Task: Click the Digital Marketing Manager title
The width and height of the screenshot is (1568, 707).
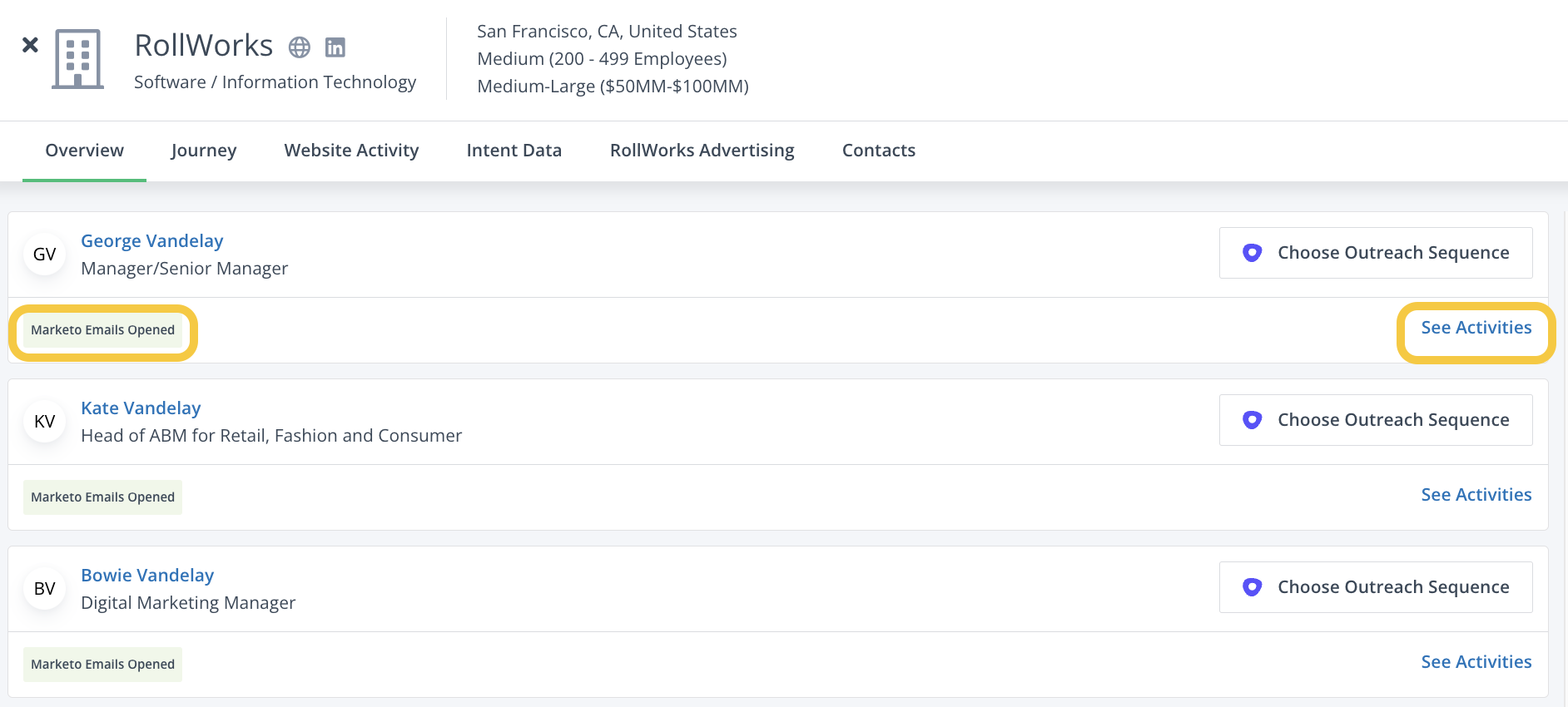Action: [x=188, y=603]
